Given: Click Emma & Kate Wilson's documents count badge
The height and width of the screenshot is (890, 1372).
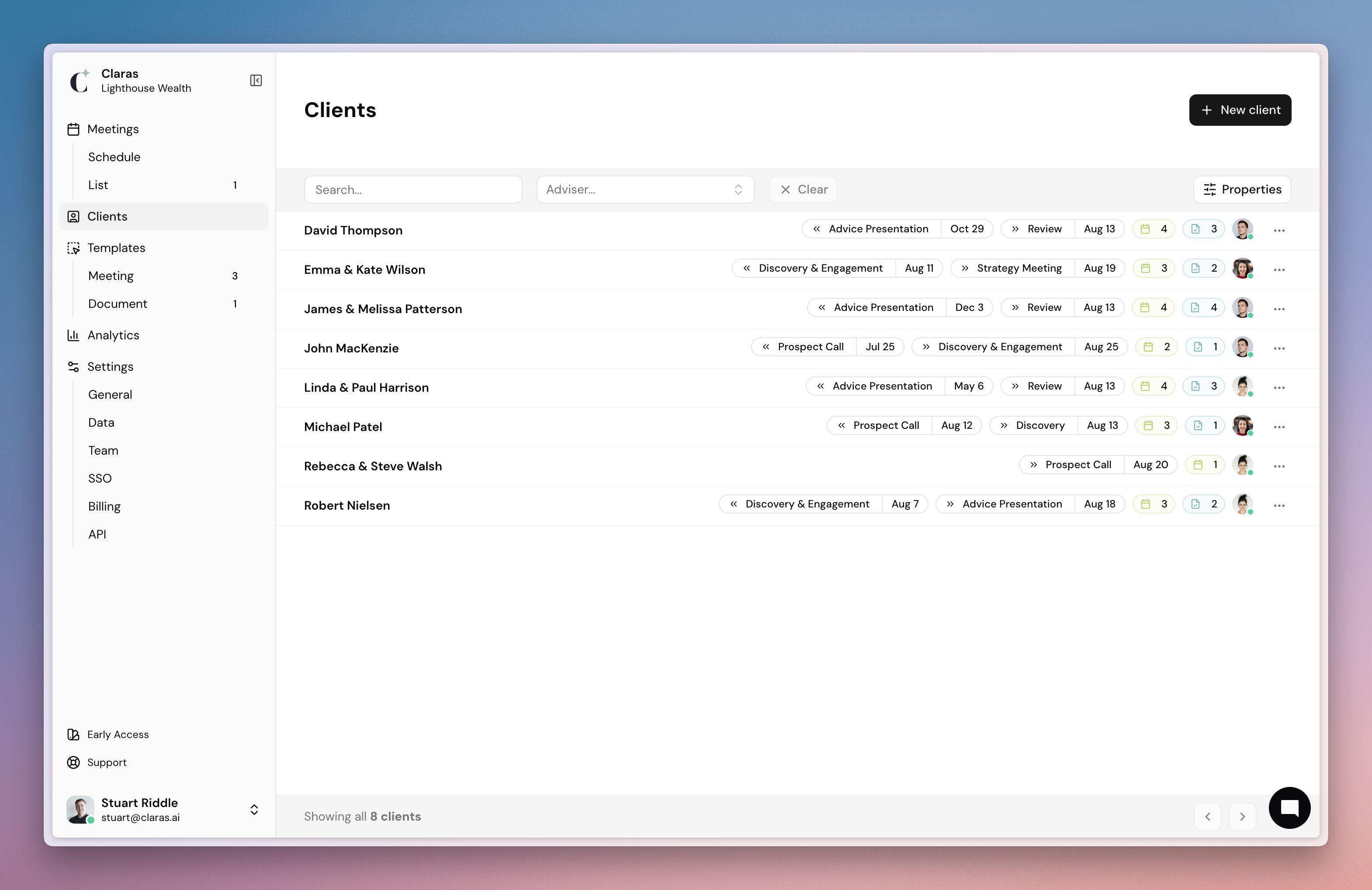Looking at the screenshot, I should (1204, 269).
